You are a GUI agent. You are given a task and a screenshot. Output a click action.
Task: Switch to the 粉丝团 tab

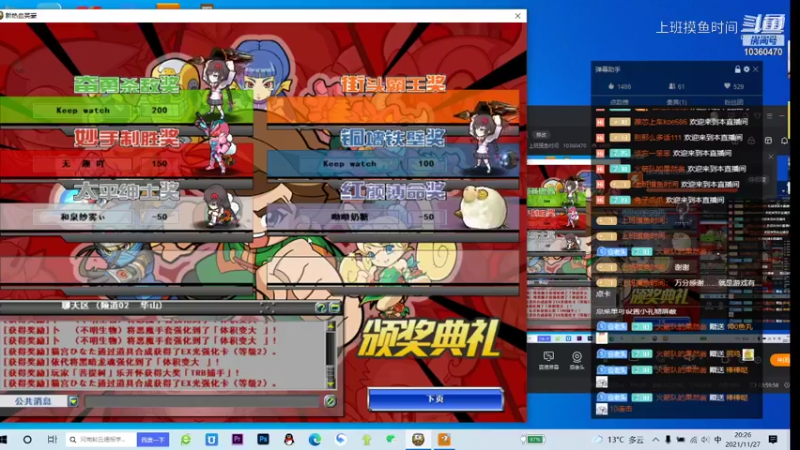coord(734,102)
